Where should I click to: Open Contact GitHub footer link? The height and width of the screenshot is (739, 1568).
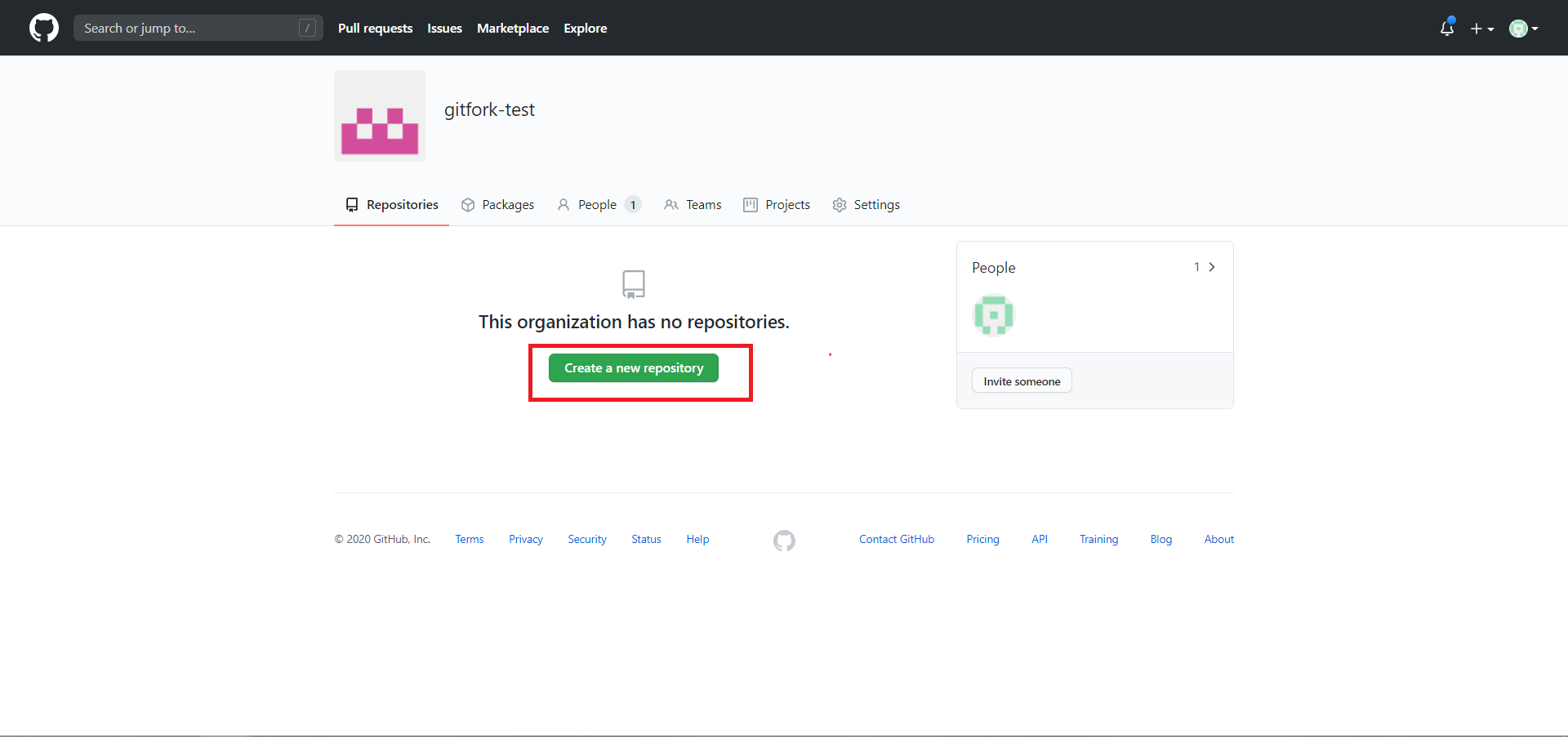(897, 540)
